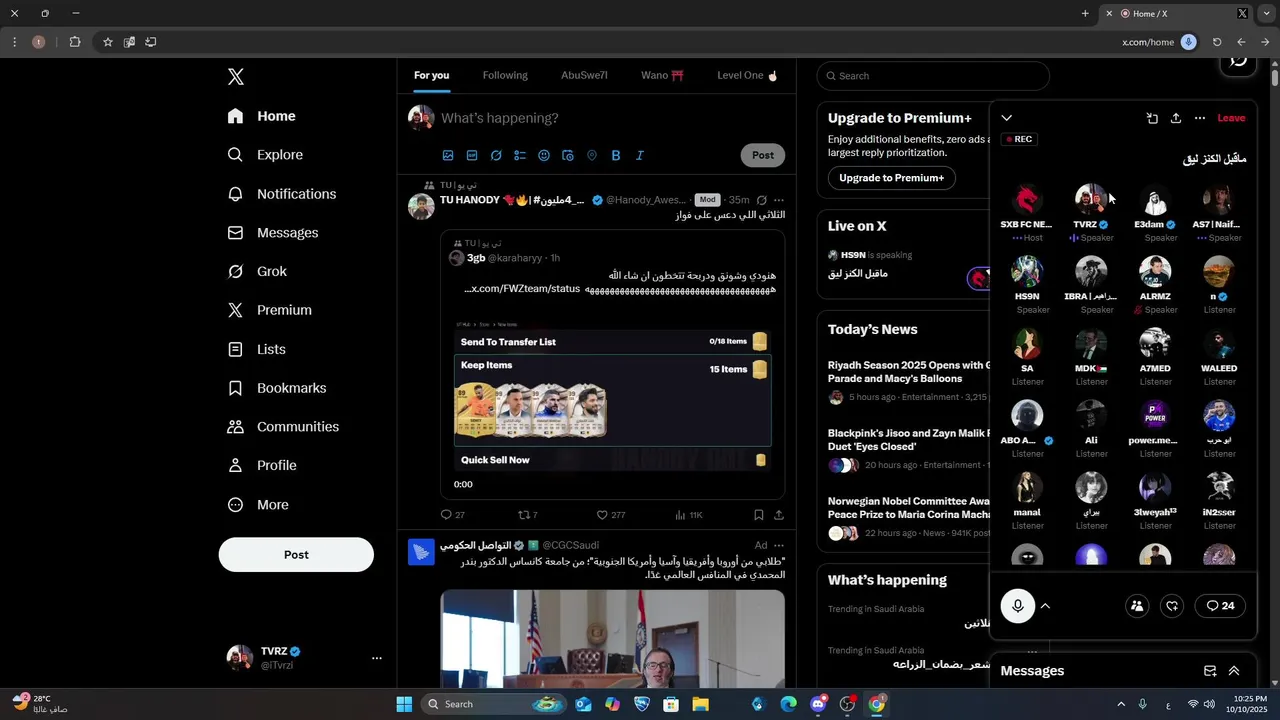Open account menu dots next to TVRZ

pos(377,658)
